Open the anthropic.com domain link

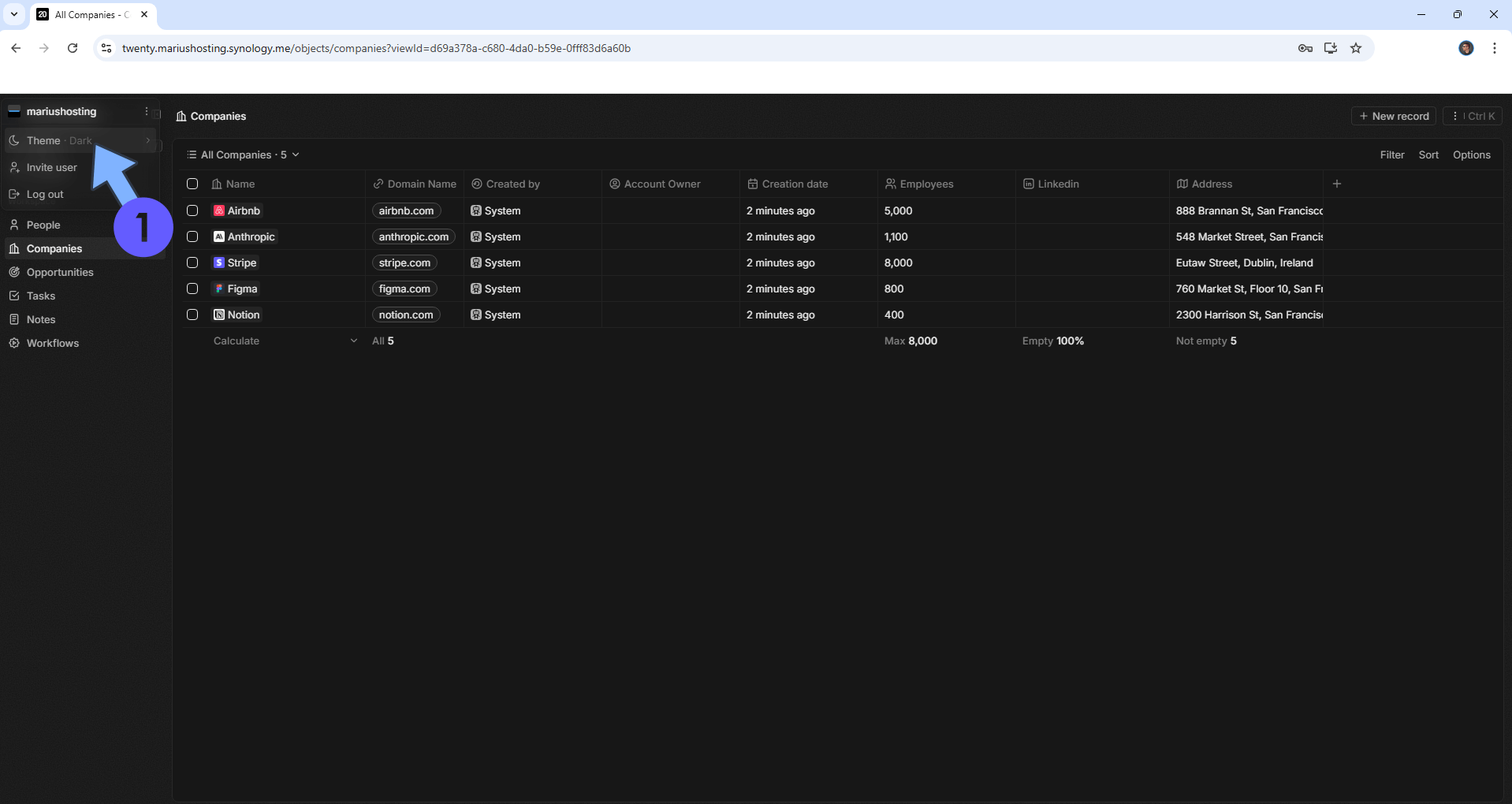tap(414, 236)
